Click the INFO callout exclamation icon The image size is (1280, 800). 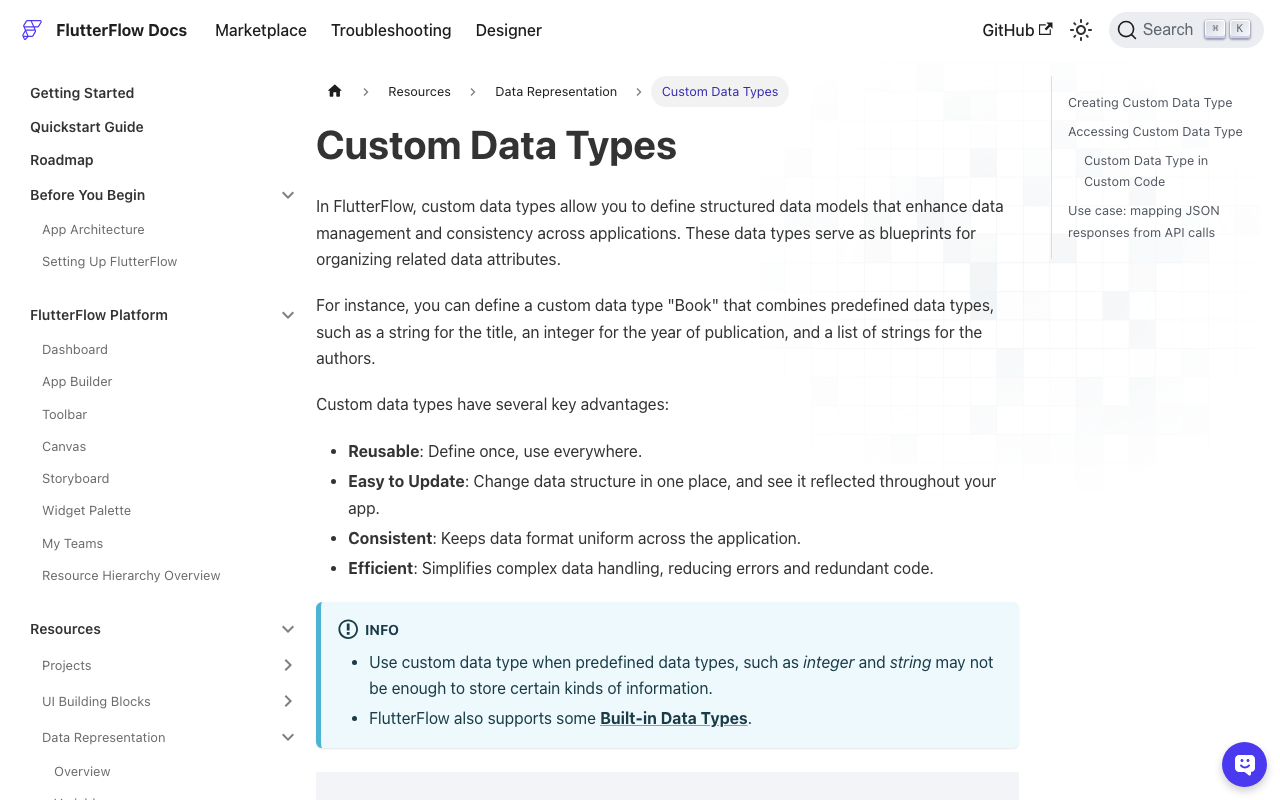tap(347, 629)
